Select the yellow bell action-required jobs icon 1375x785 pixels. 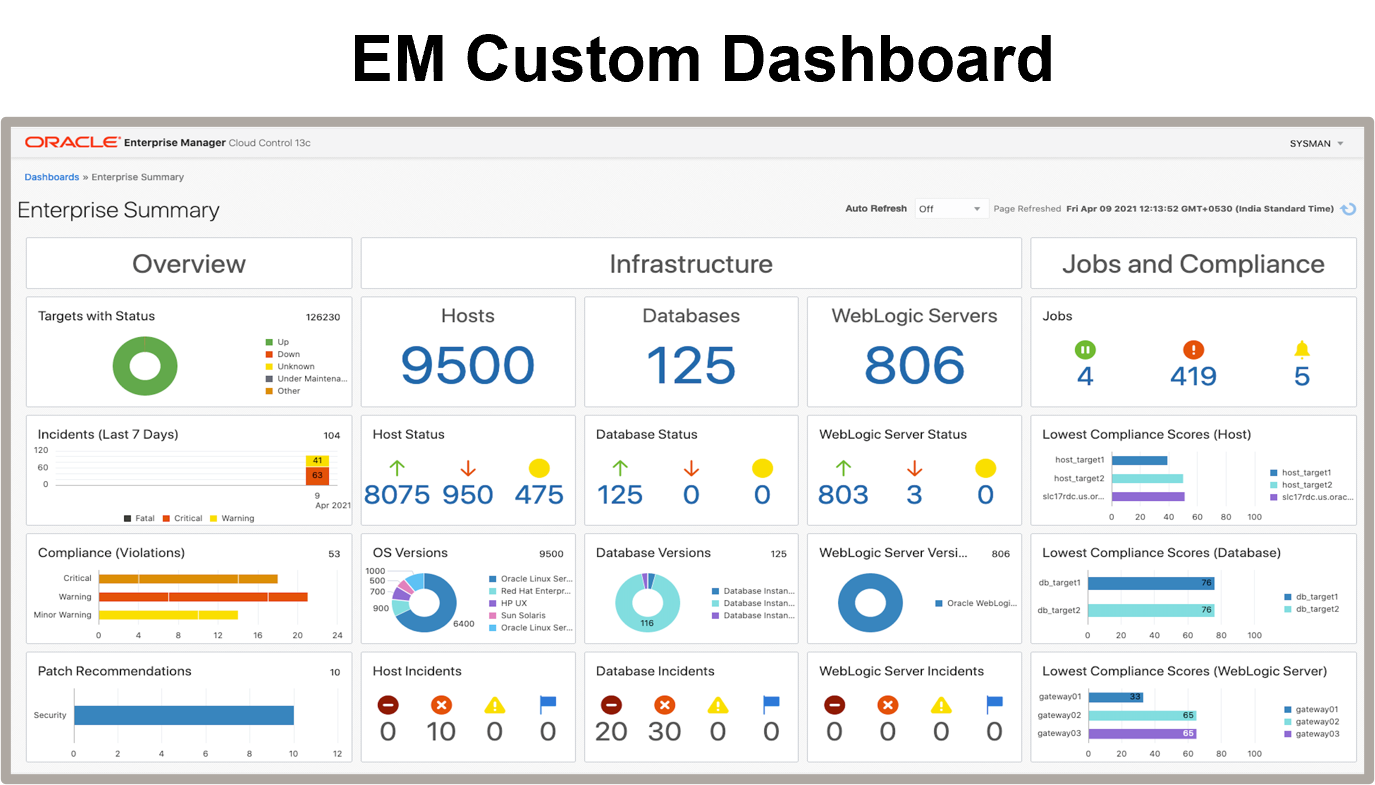[x=1301, y=350]
